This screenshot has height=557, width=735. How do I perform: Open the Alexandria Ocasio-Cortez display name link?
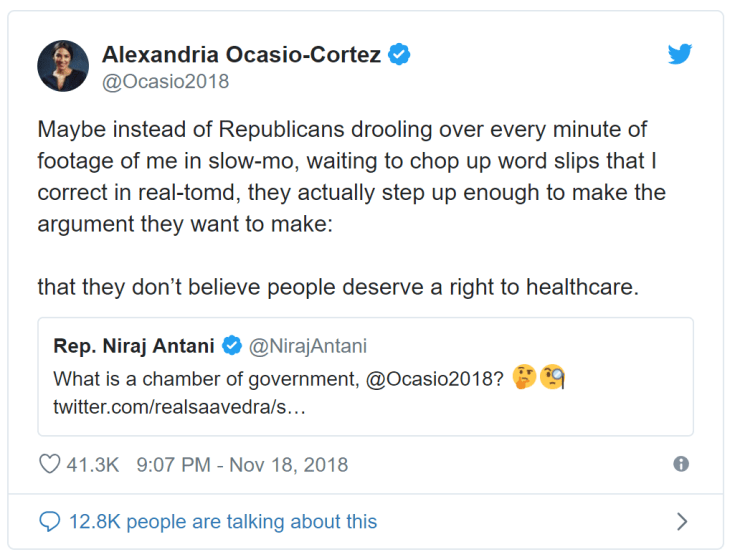241,55
